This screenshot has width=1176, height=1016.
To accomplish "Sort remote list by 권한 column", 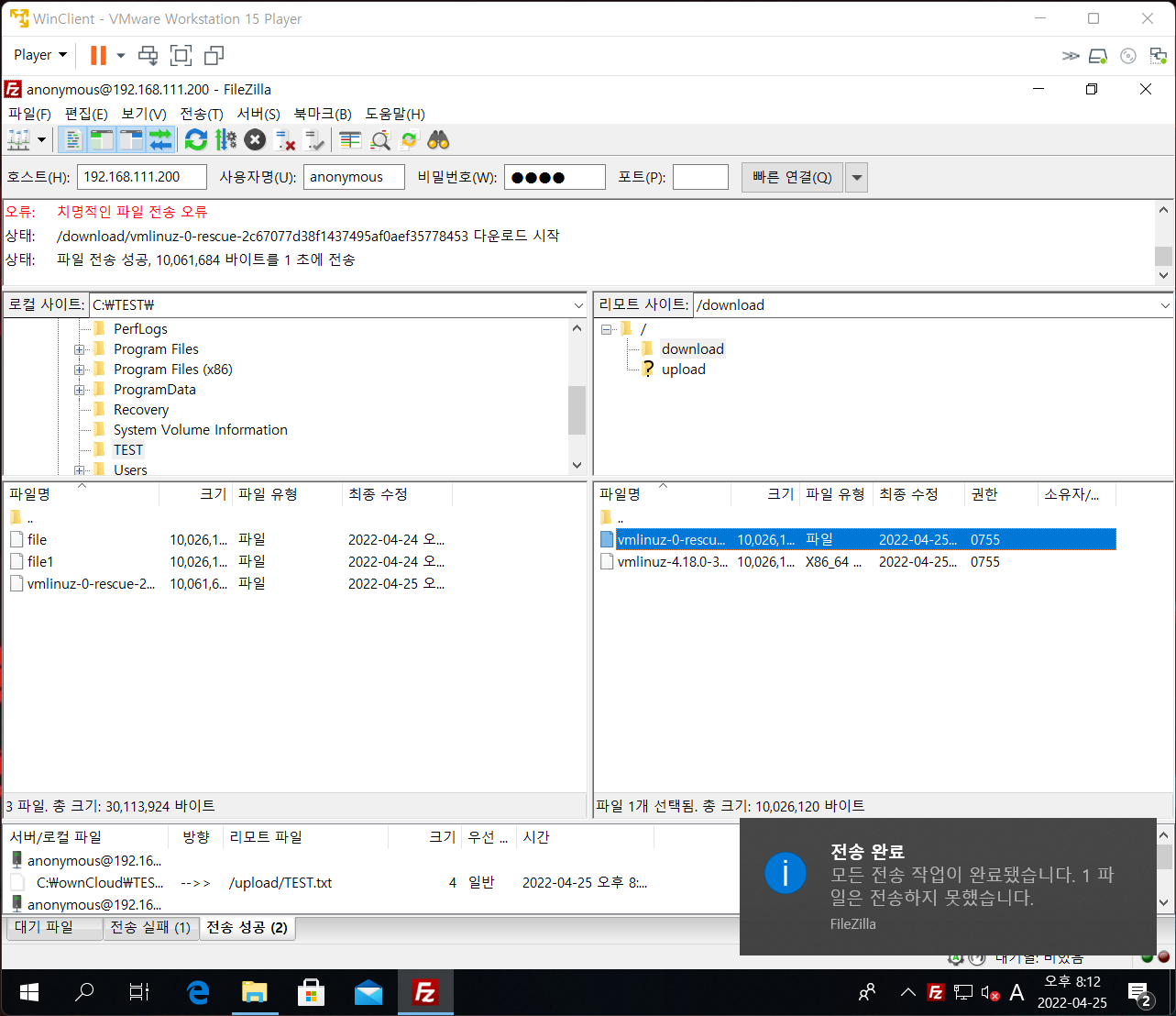I will [1001, 494].
